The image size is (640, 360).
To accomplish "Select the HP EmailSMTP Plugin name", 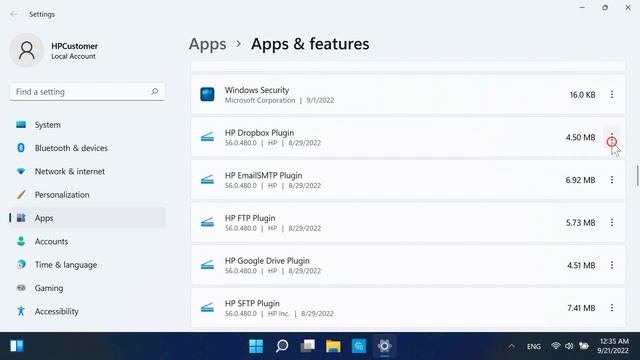I will (263, 176).
